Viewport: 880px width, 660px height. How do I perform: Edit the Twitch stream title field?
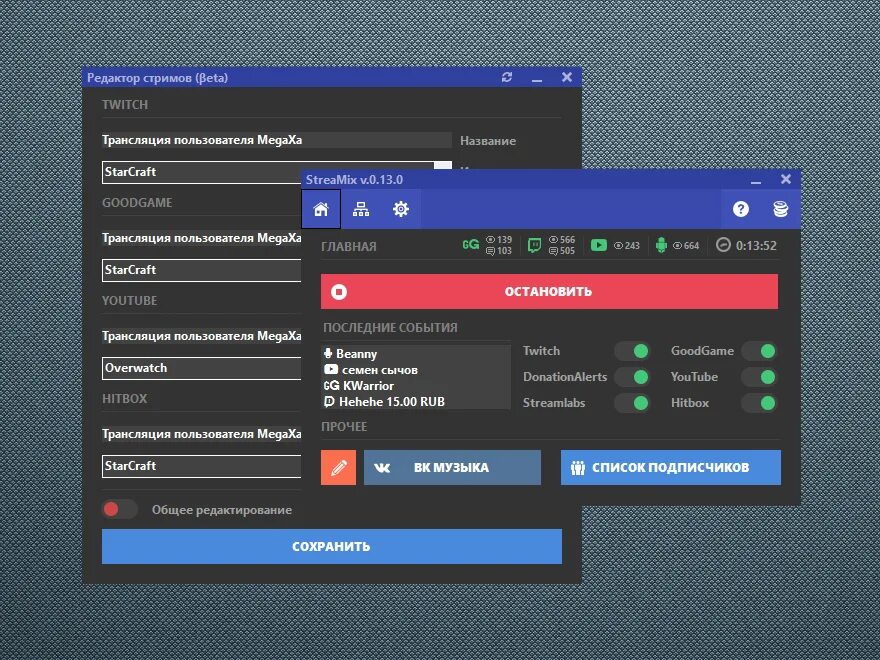tap(277, 140)
